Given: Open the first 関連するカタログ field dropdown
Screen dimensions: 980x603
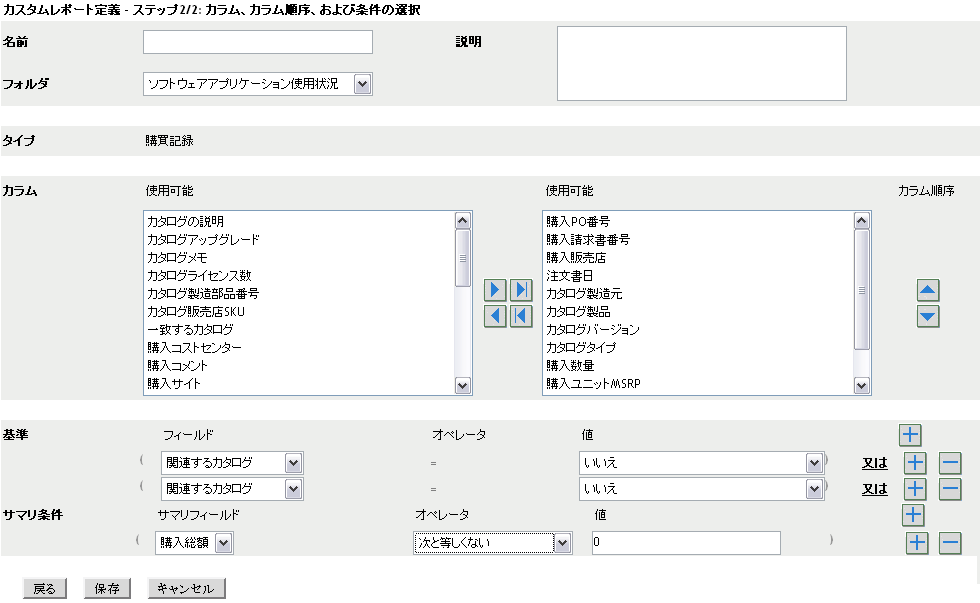Looking at the screenshot, I should point(292,462).
